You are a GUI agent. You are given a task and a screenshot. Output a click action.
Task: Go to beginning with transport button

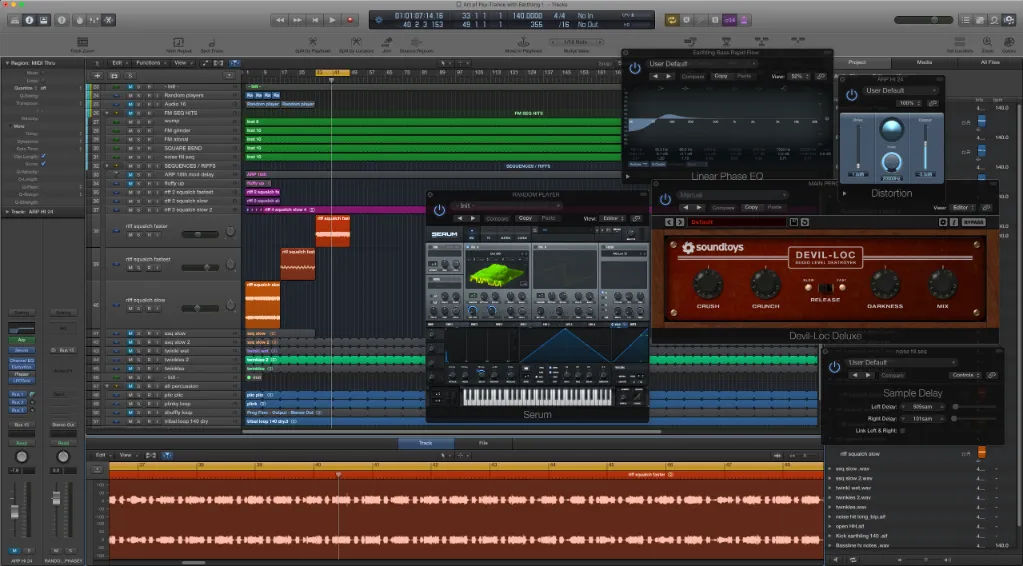315,20
